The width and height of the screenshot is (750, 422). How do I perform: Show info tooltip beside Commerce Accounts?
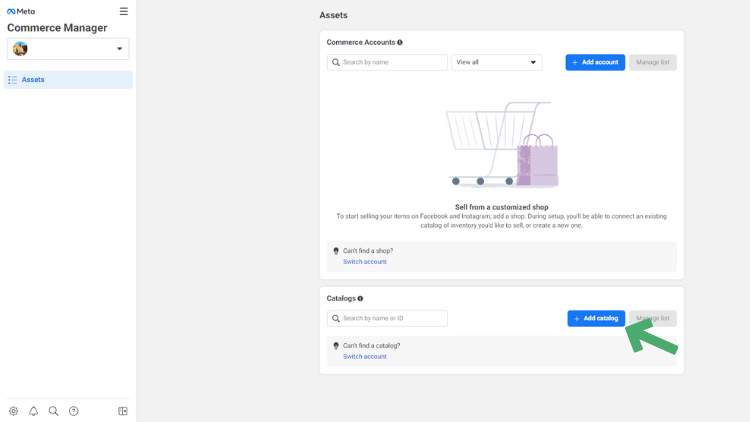click(400, 43)
